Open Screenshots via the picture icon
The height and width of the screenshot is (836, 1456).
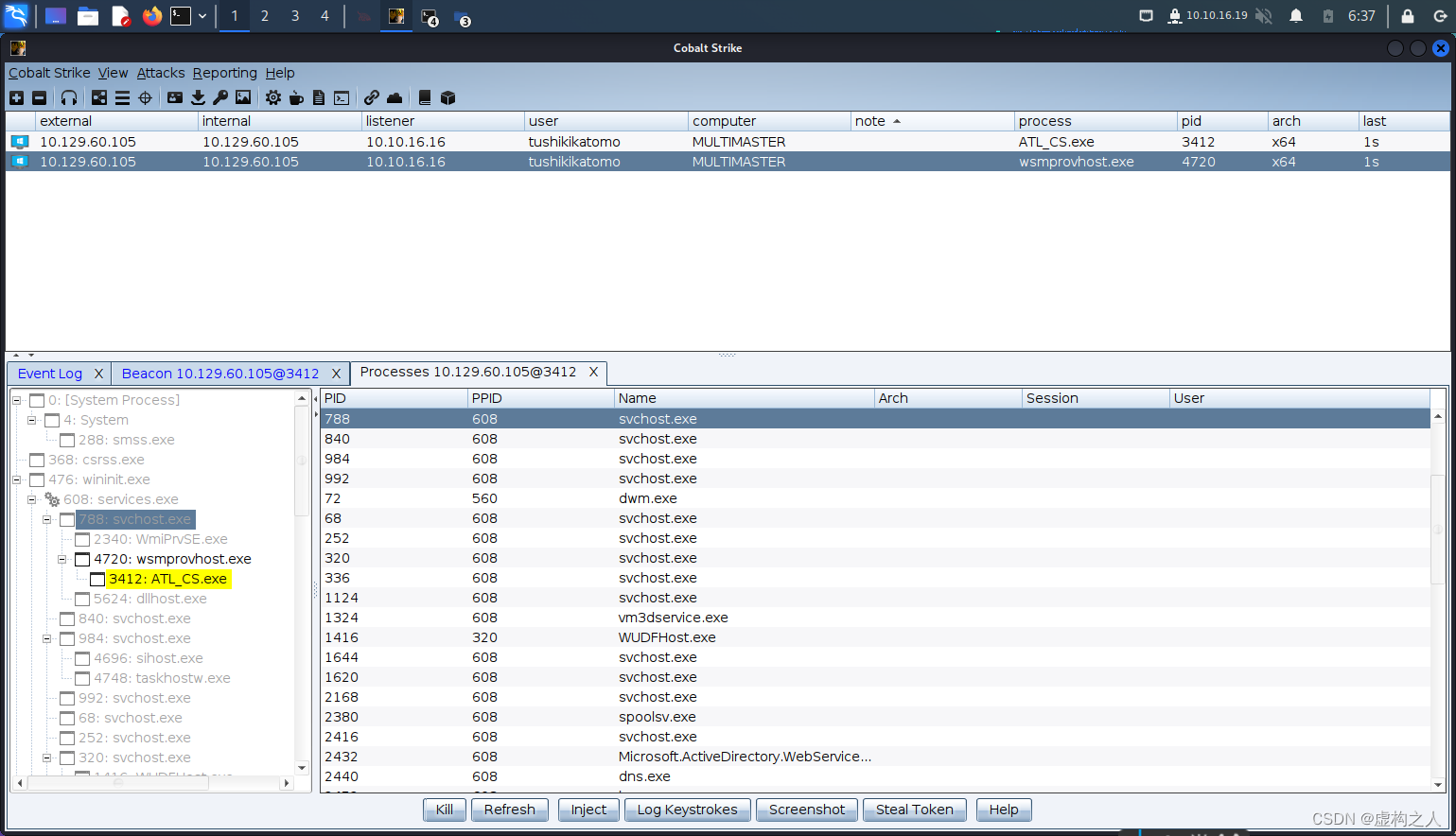243,97
